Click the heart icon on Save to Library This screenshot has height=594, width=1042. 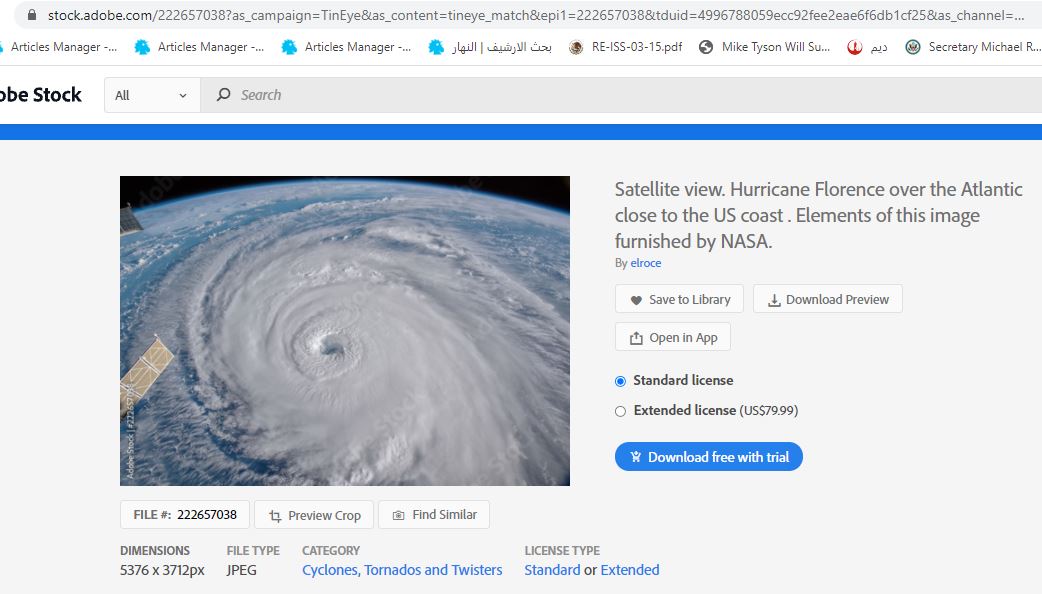[x=636, y=300]
